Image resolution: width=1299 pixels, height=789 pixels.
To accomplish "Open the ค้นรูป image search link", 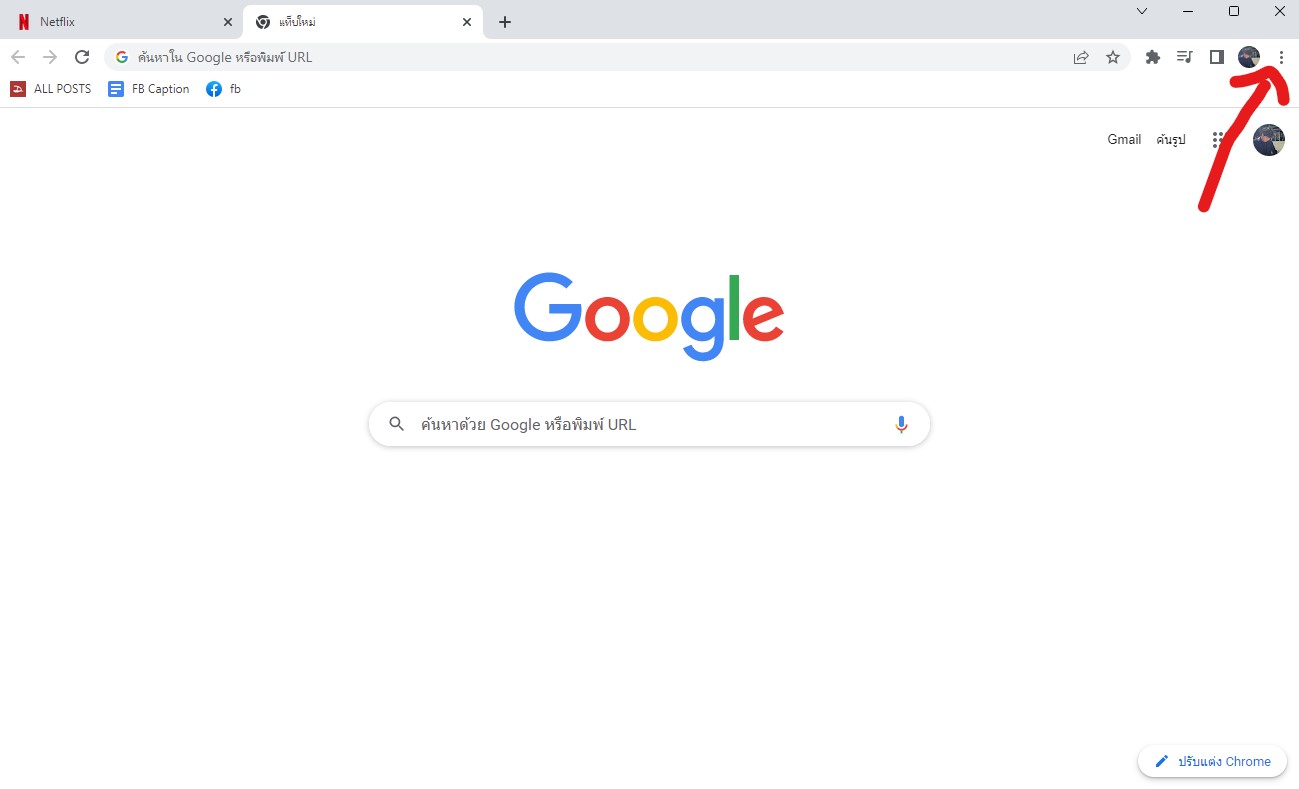I will tap(1171, 140).
